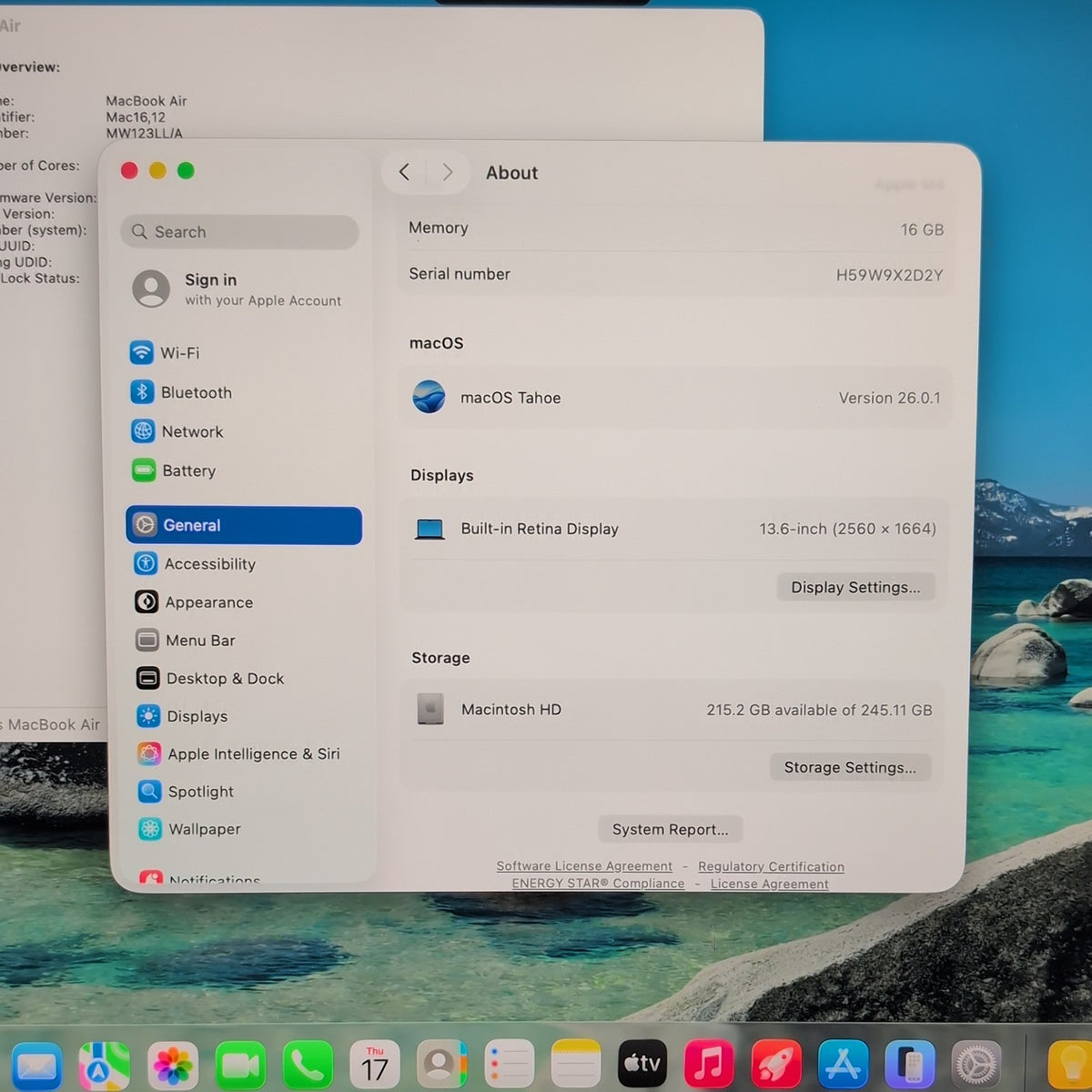Screen dimensions: 1092x1092
Task: Close the System Settings window (red button)
Action: point(129,170)
